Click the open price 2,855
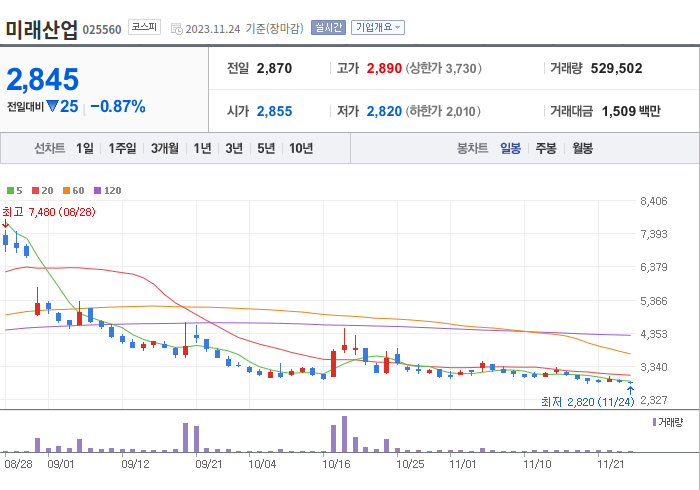 pyautogui.click(x=274, y=111)
